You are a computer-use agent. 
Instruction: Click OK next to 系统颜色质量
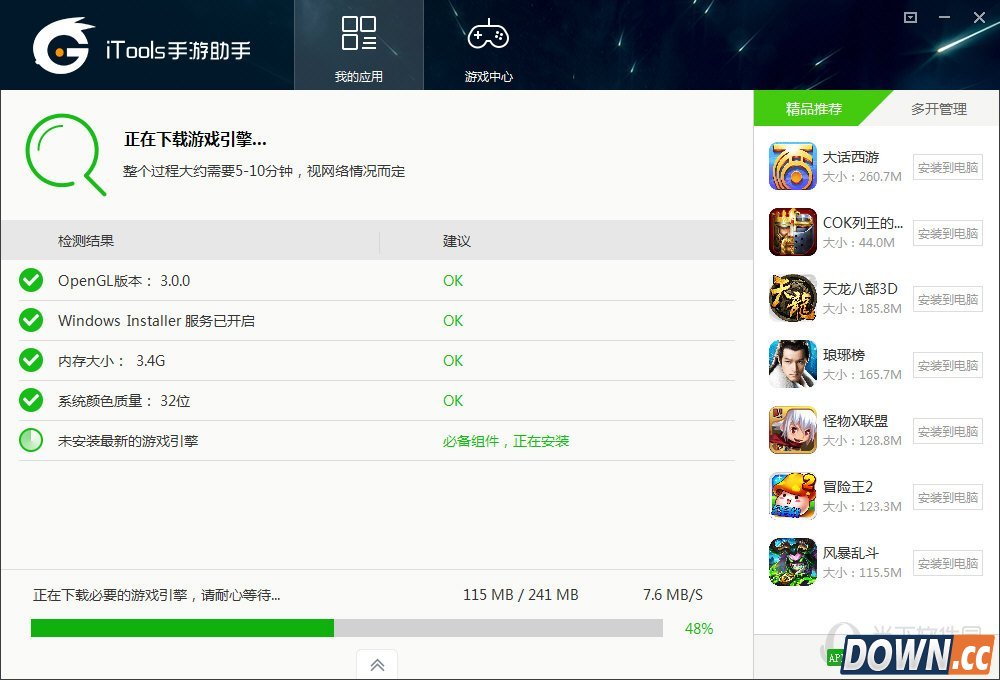point(453,401)
